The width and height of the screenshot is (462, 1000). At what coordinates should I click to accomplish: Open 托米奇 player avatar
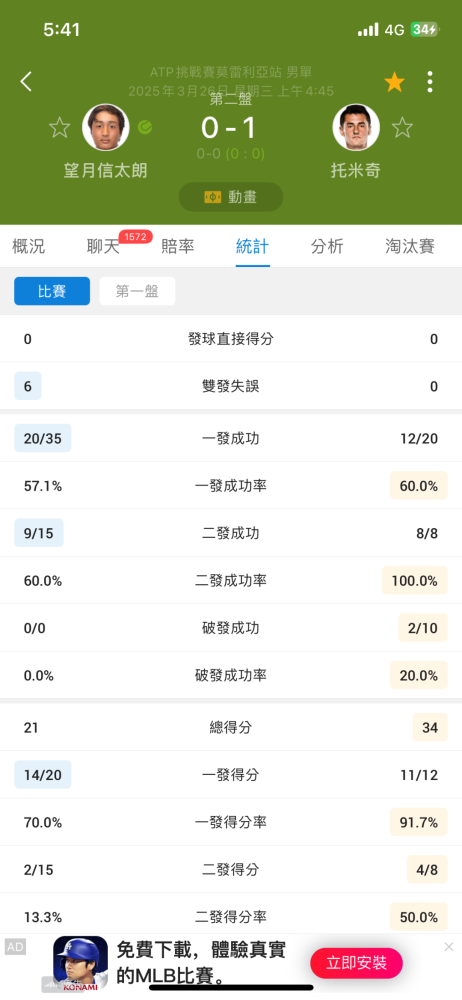click(x=356, y=128)
